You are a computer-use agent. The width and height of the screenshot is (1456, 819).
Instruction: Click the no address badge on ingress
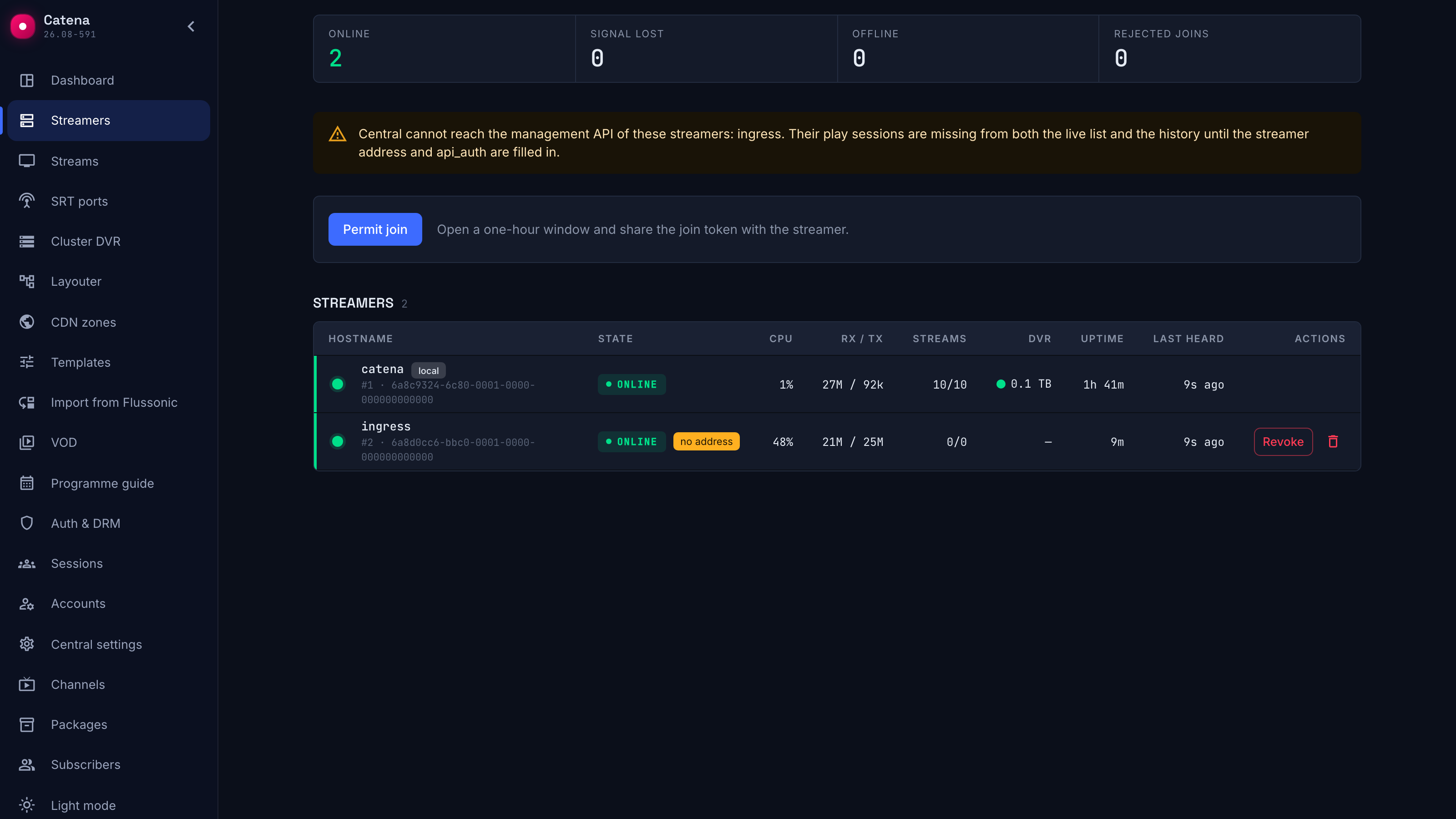pos(706,441)
